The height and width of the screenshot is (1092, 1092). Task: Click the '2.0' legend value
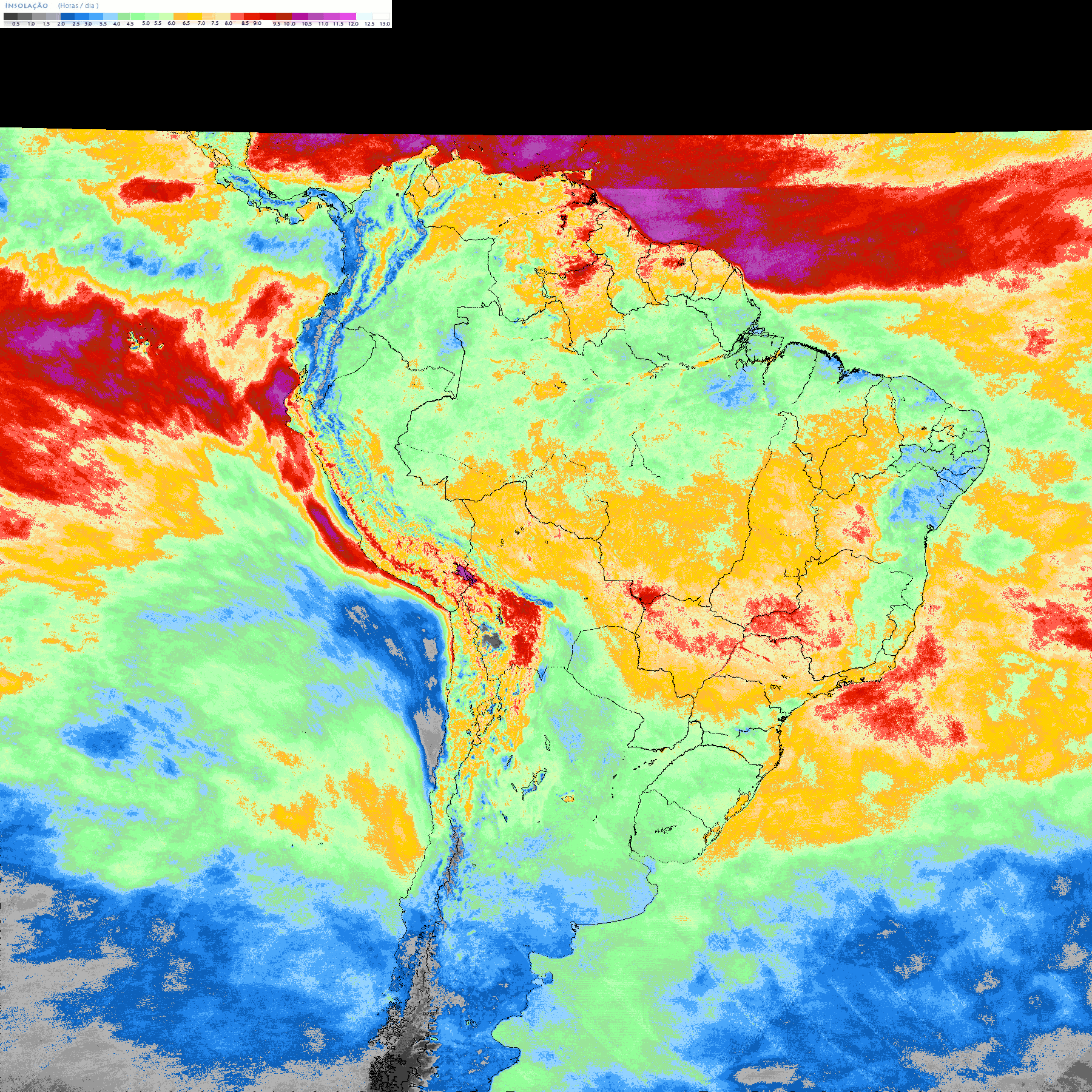click(61, 24)
